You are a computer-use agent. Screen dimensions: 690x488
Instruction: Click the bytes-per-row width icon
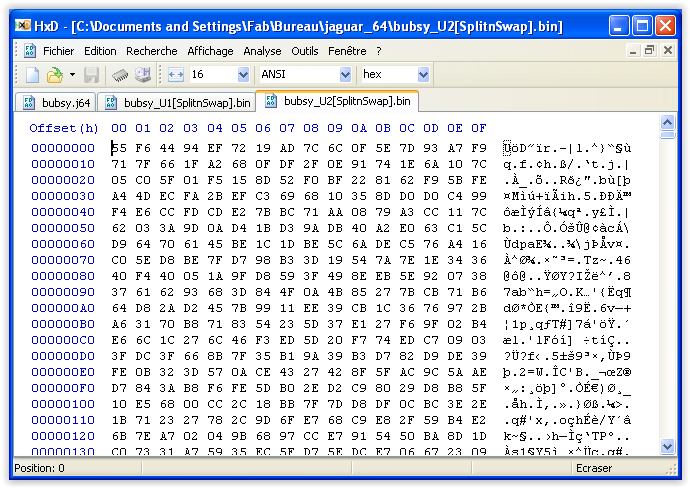click(176, 75)
